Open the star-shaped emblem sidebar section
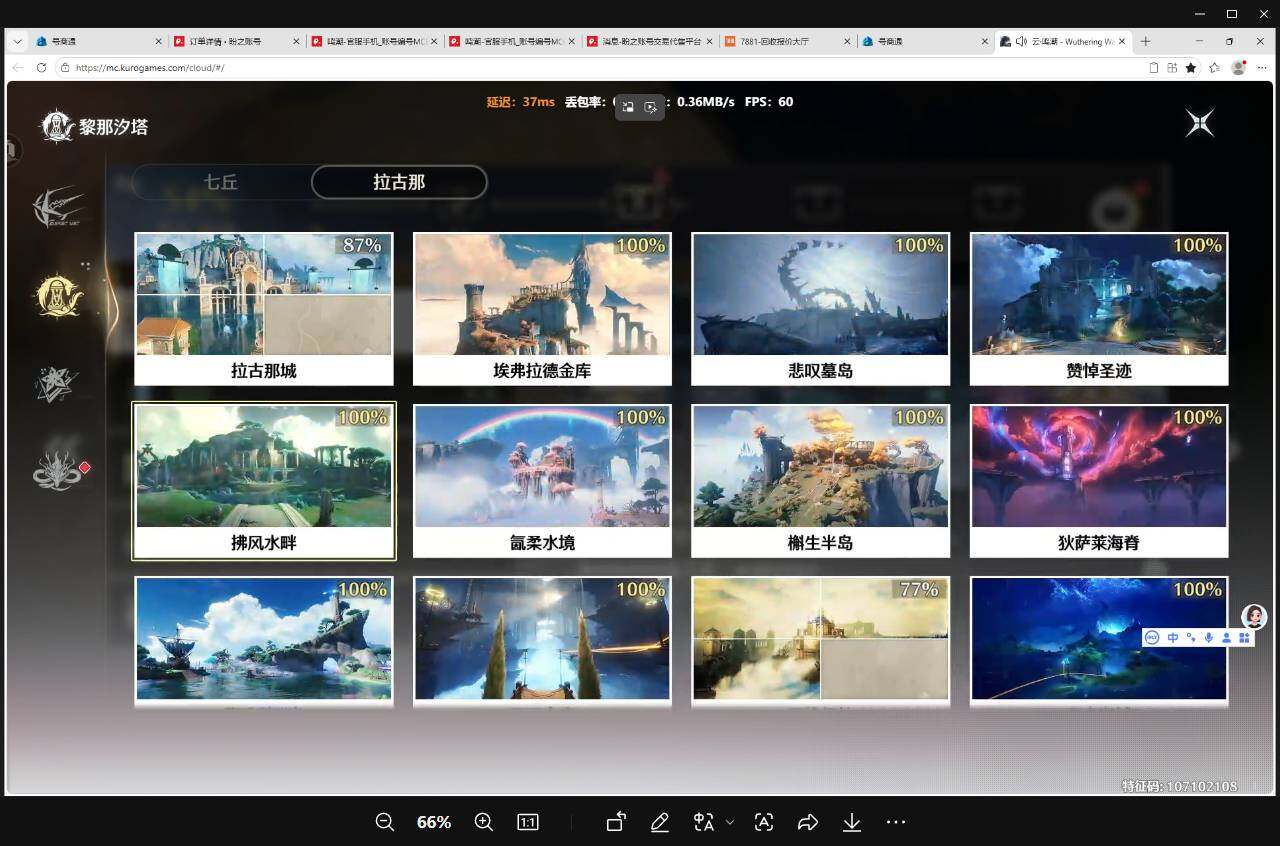This screenshot has height=846, width=1280. [56, 384]
